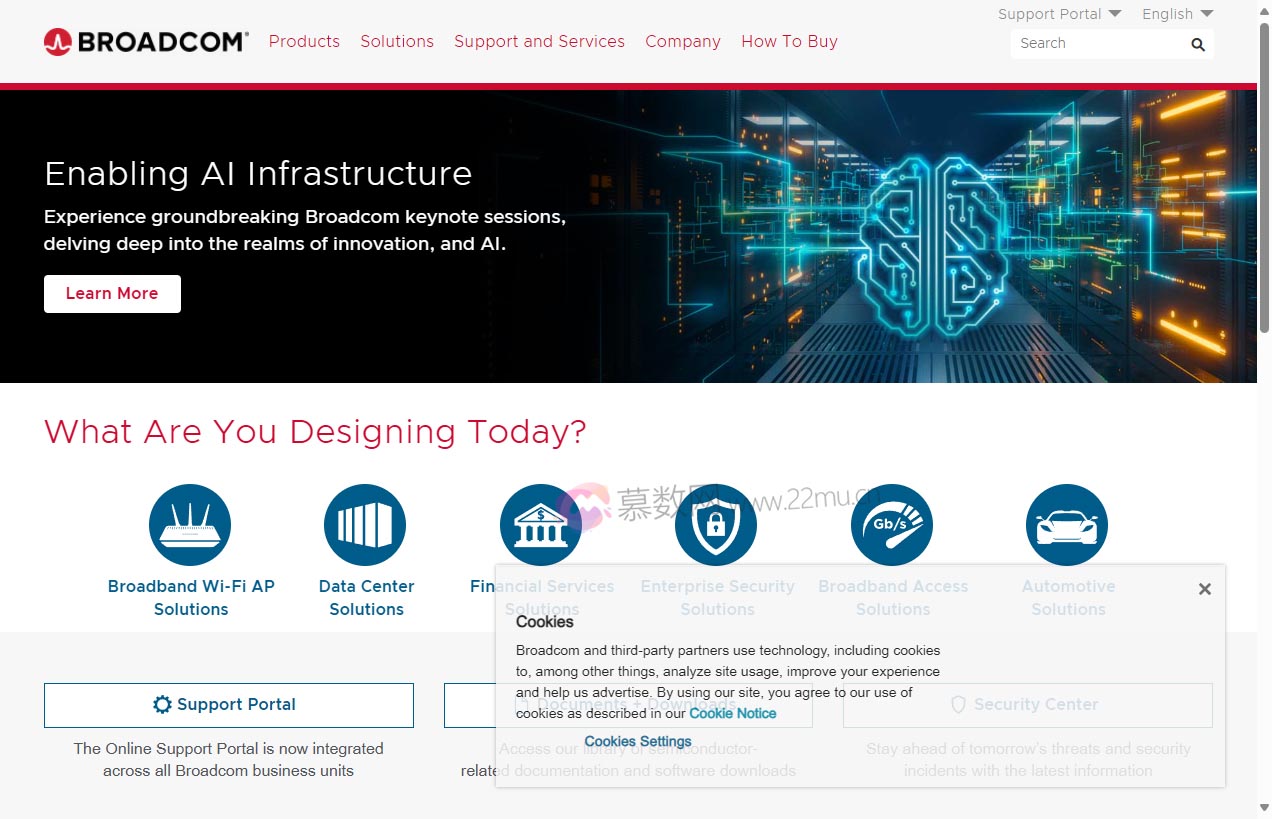Select the Data Center Solutions icon

click(x=365, y=524)
